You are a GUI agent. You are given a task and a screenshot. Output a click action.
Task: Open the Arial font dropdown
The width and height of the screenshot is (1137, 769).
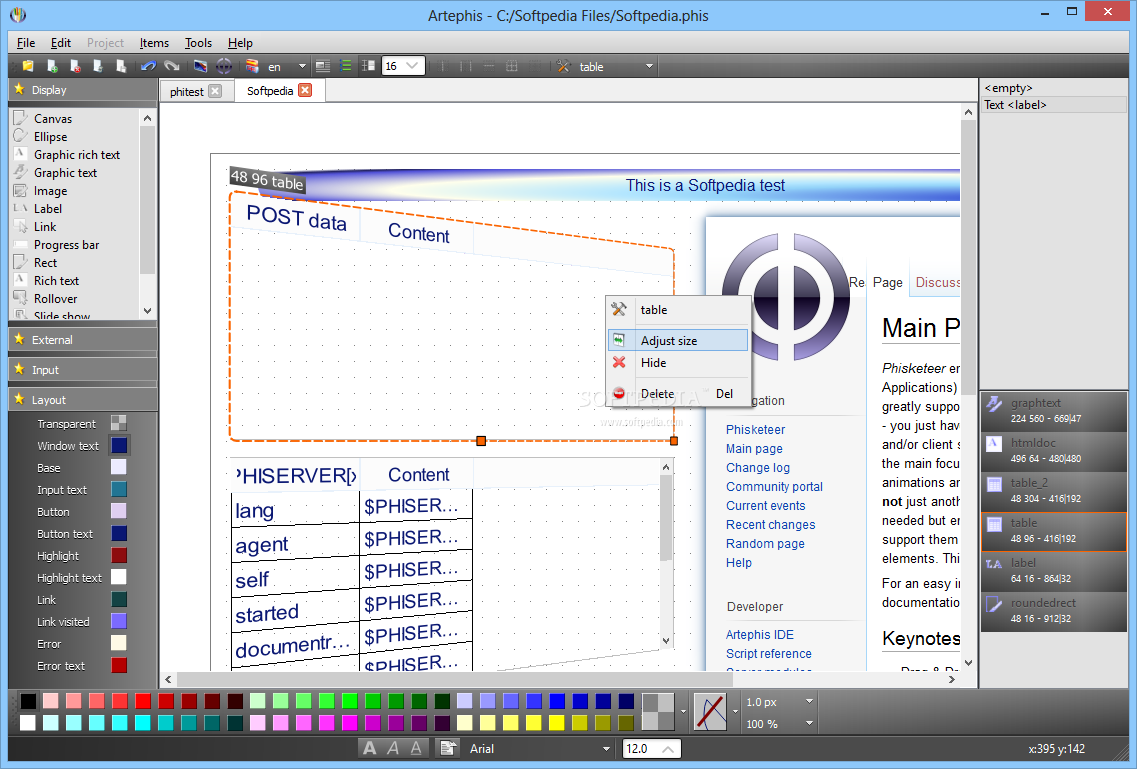(606, 749)
